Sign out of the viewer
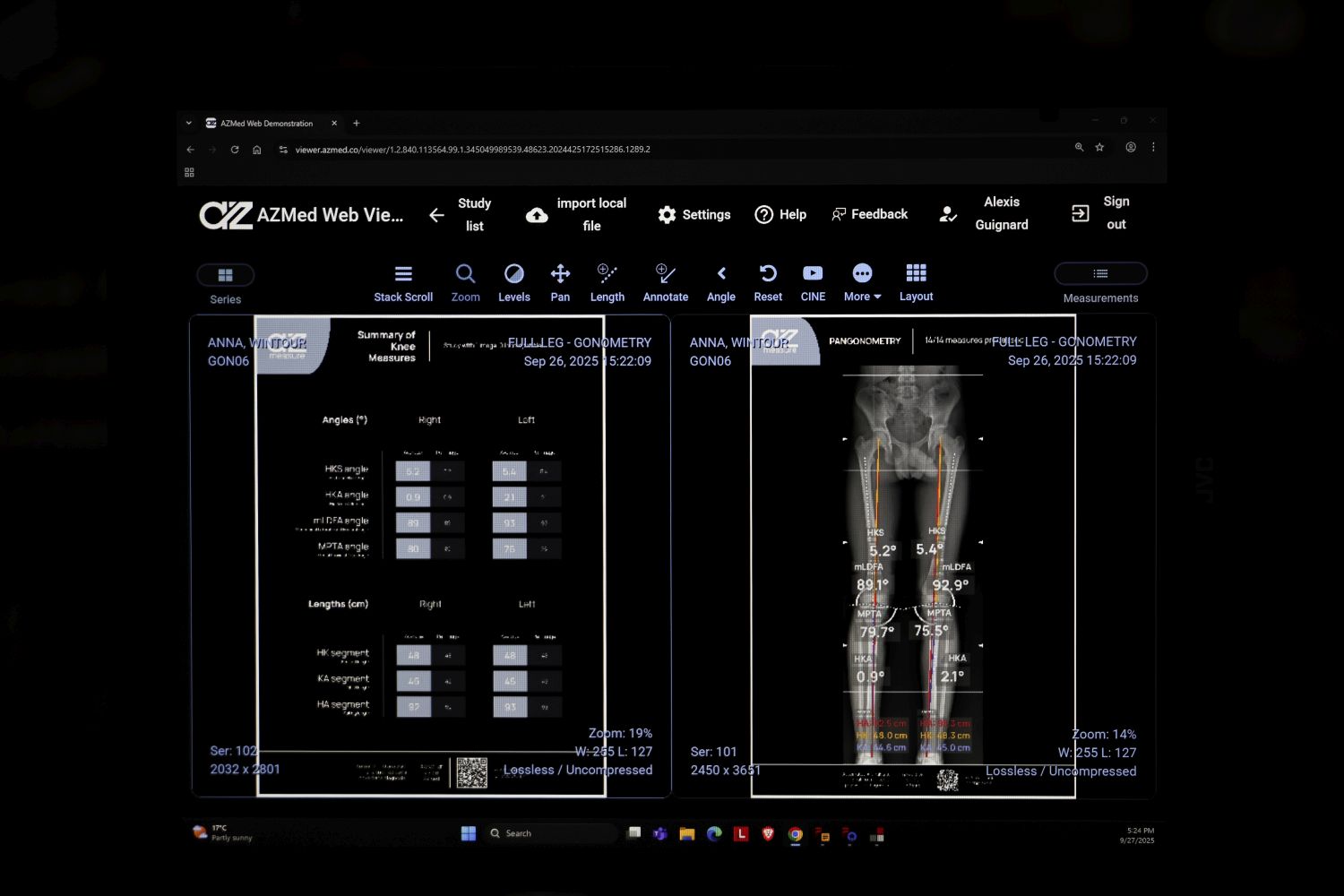1344x896 pixels. point(1100,213)
